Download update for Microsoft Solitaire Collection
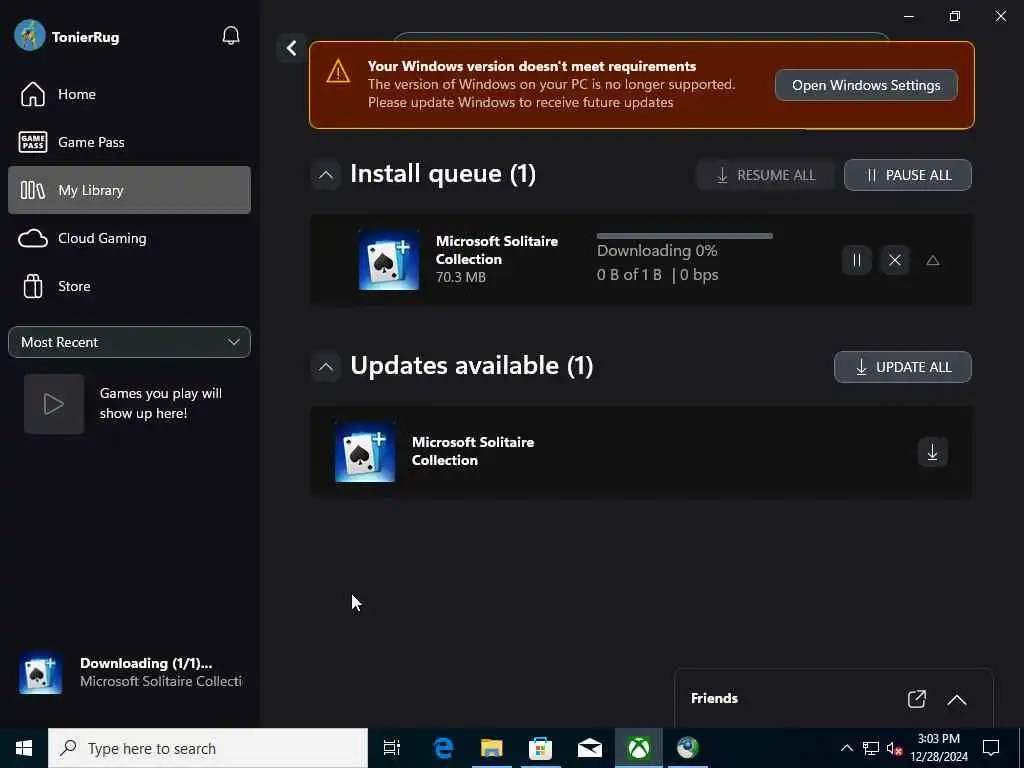 point(932,452)
